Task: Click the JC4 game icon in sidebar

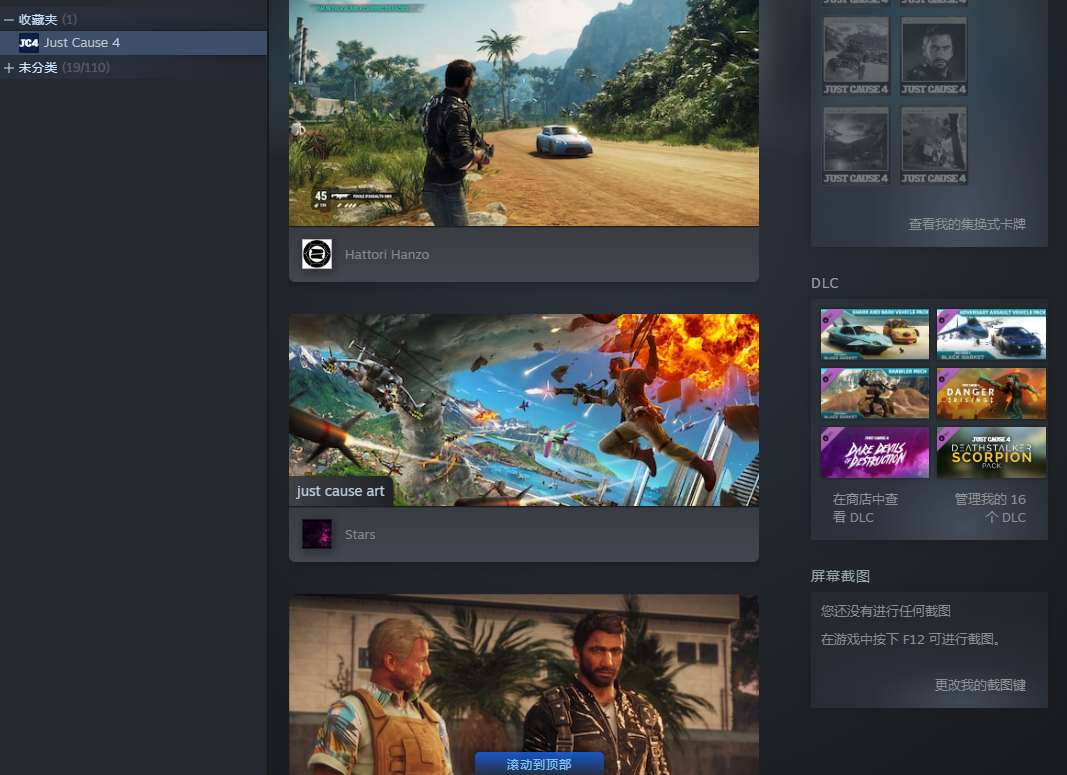Action: tap(29, 43)
